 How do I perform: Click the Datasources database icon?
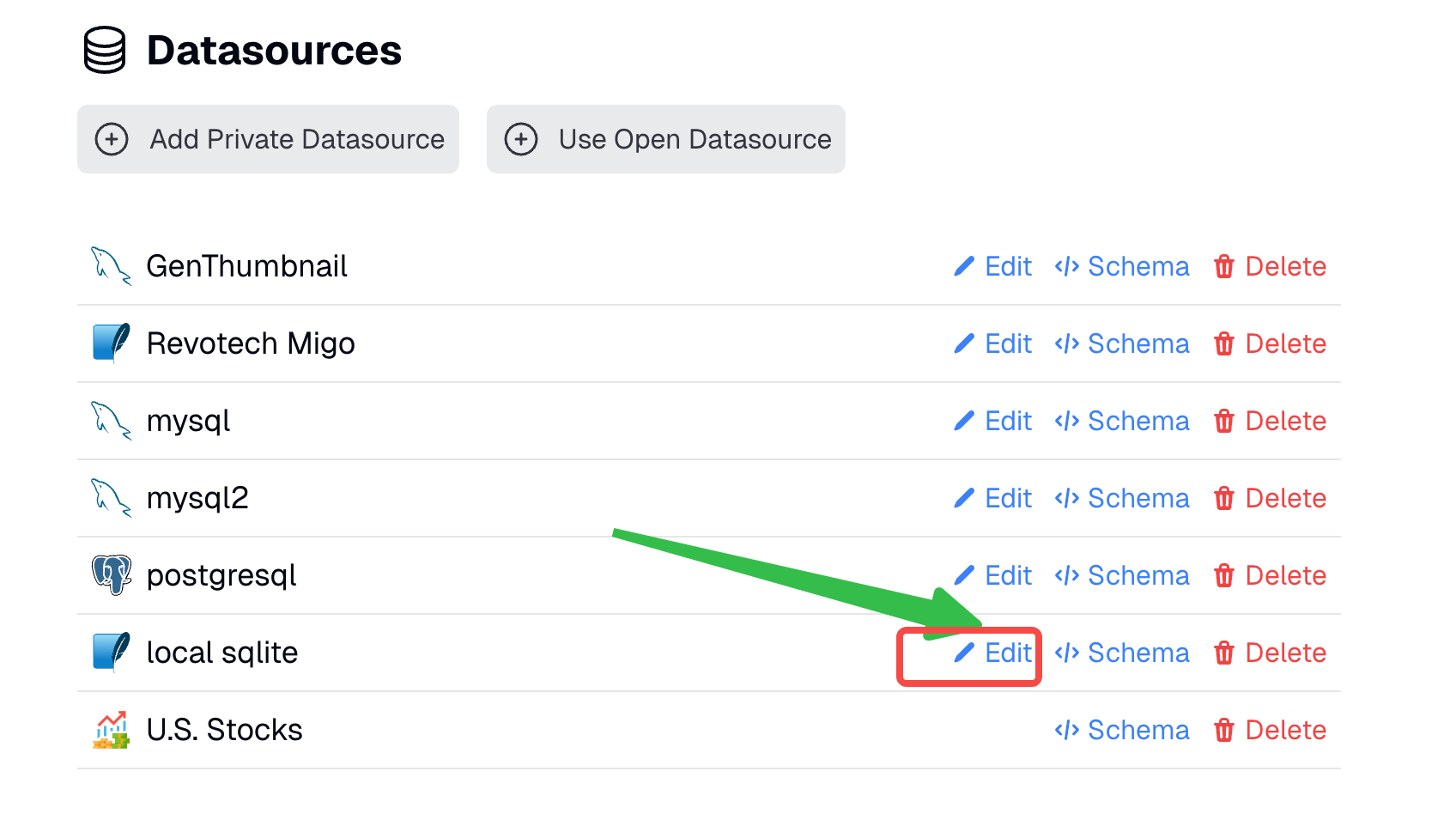coord(105,50)
